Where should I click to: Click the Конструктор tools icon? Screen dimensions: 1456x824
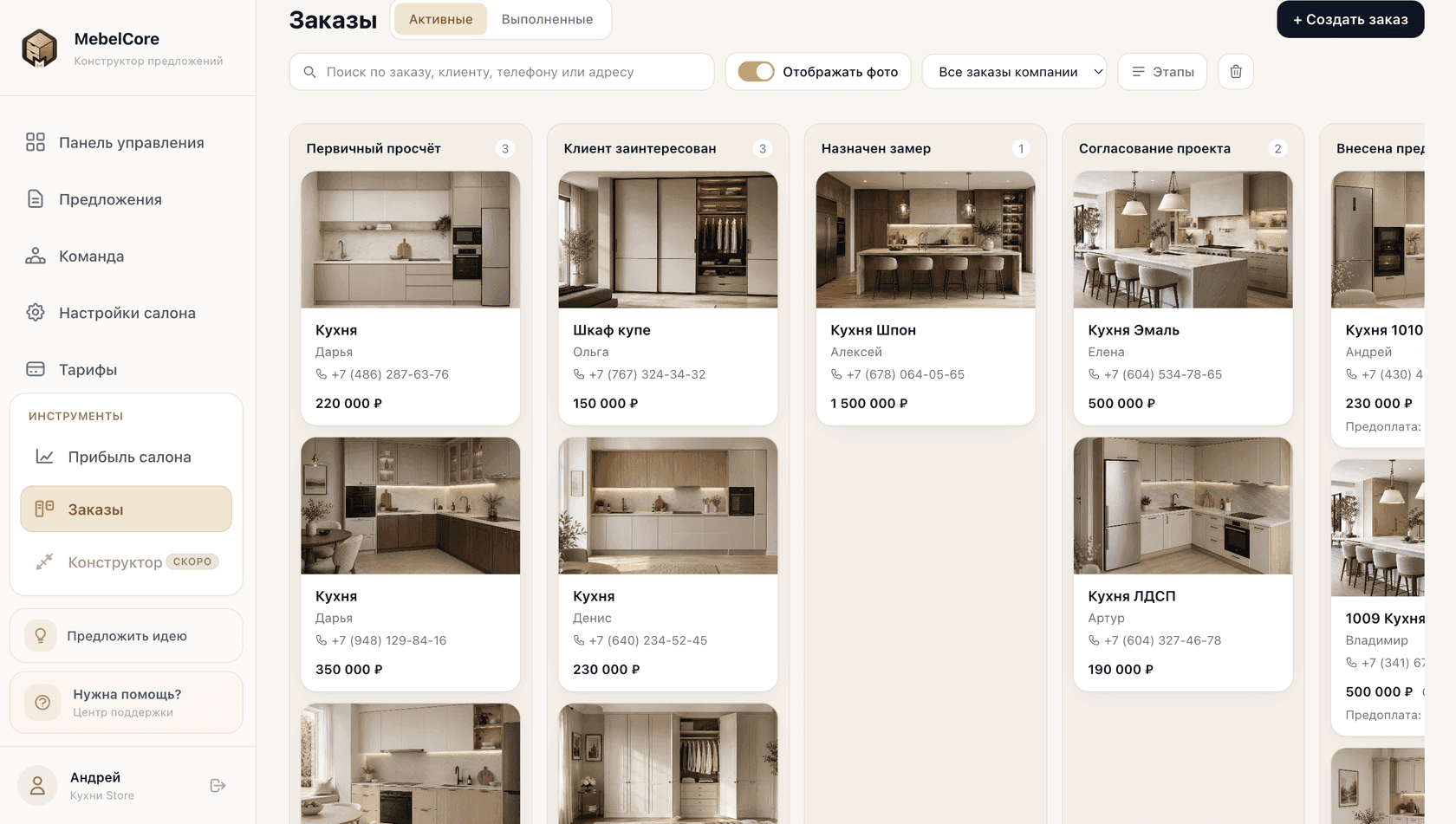tap(44, 561)
